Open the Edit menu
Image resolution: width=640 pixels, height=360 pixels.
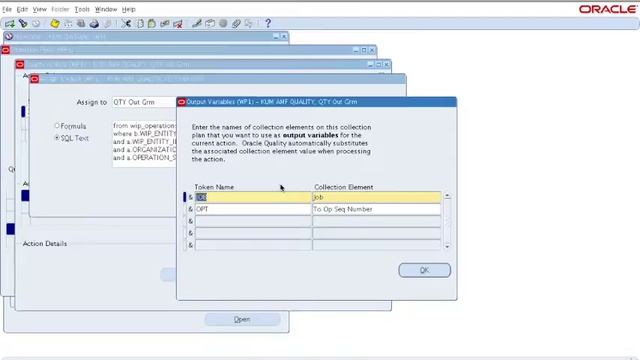pyautogui.click(x=22, y=9)
